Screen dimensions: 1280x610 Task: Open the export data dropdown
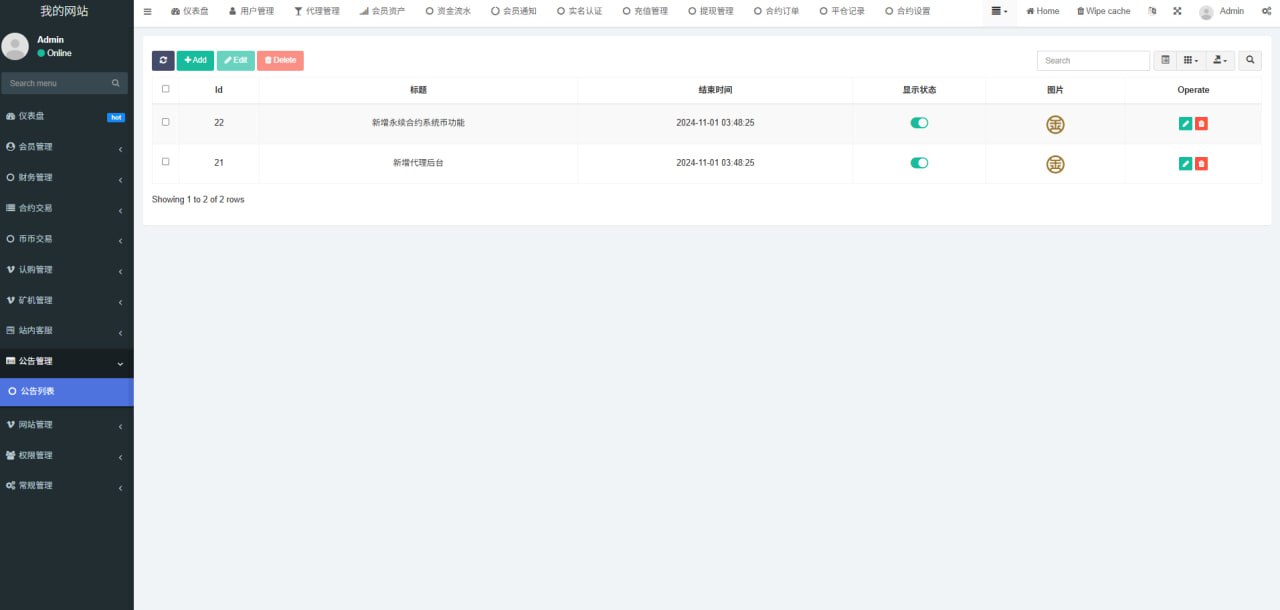click(1220, 60)
